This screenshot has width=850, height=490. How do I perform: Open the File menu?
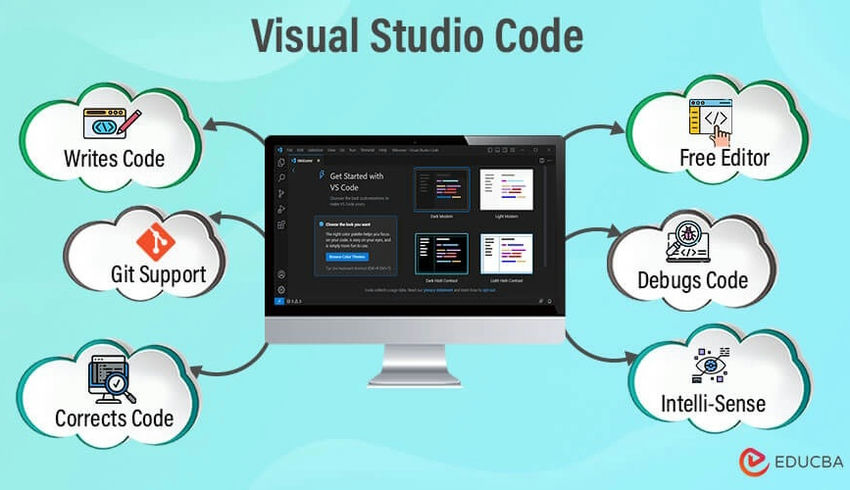289,150
